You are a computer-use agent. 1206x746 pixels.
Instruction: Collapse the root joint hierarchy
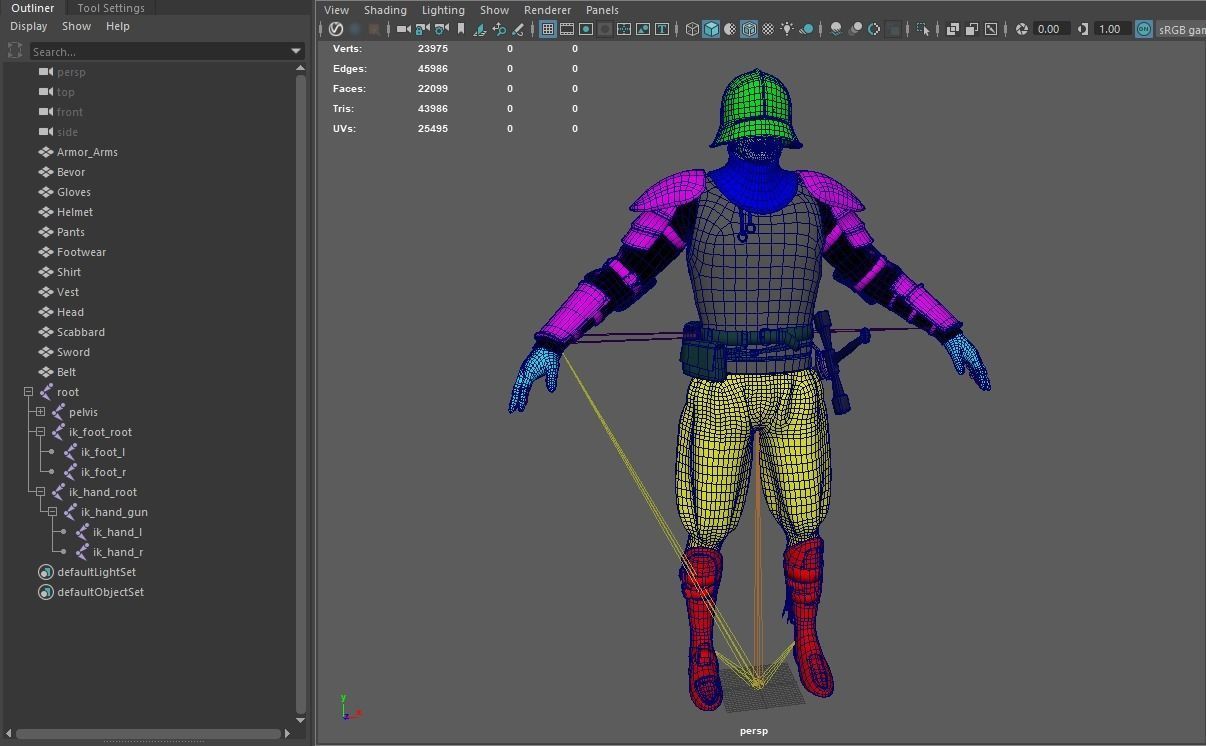click(28, 392)
